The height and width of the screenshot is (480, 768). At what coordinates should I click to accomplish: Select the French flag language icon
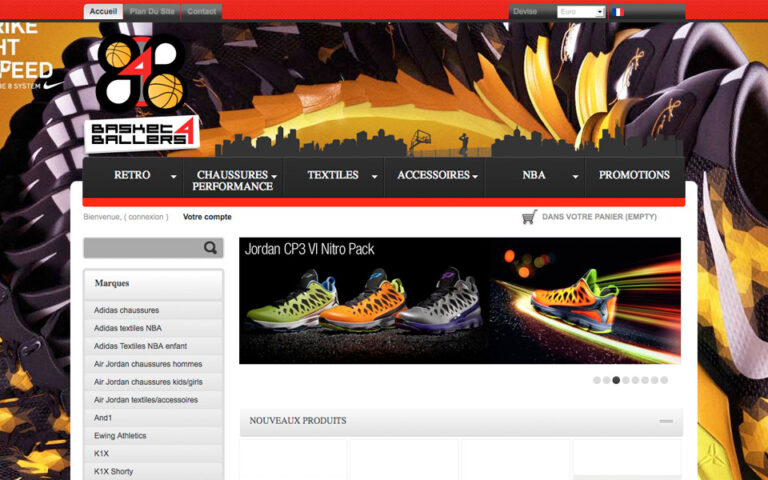(617, 12)
